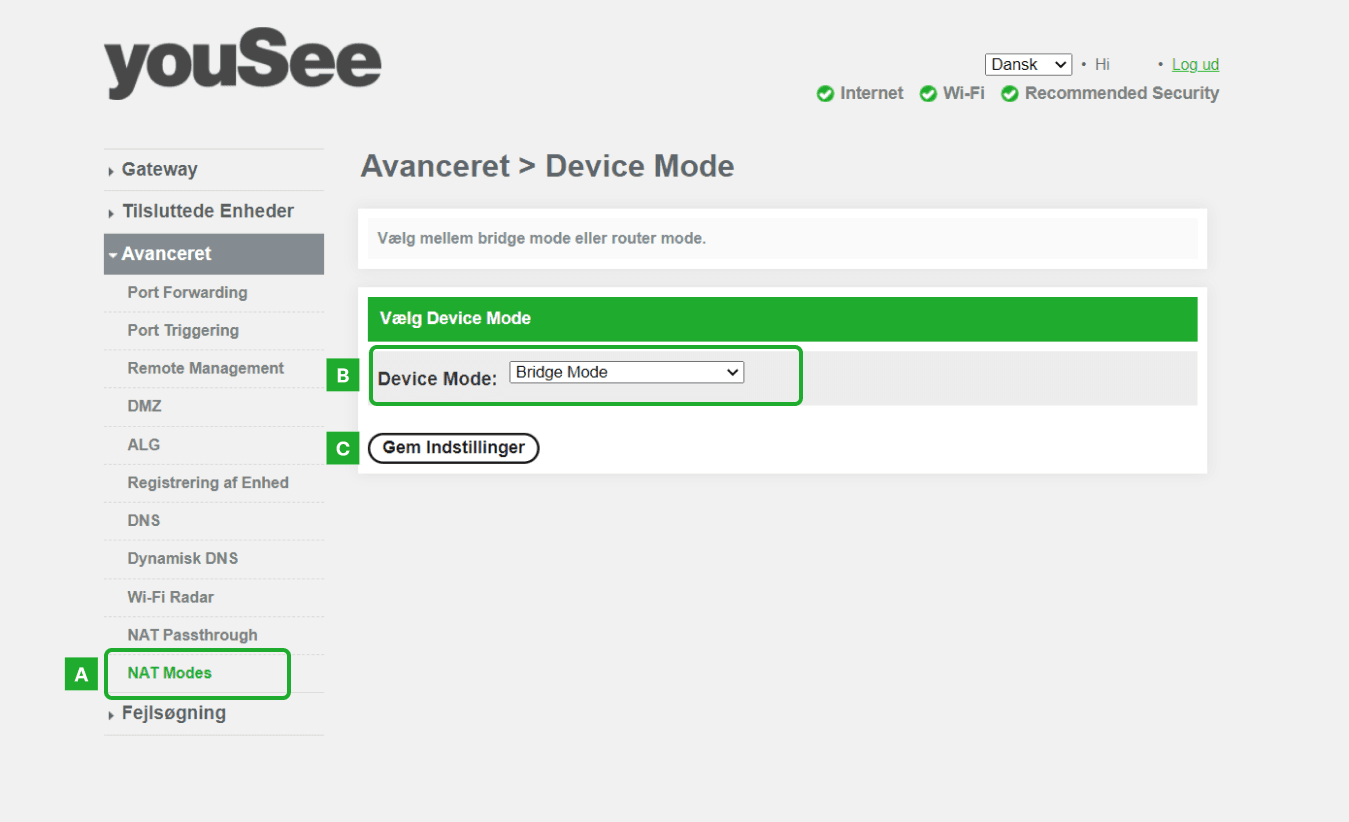The width and height of the screenshot is (1349, 822).
Task: Collapse the Avanceret menu section
Action: tap(166, 254)
